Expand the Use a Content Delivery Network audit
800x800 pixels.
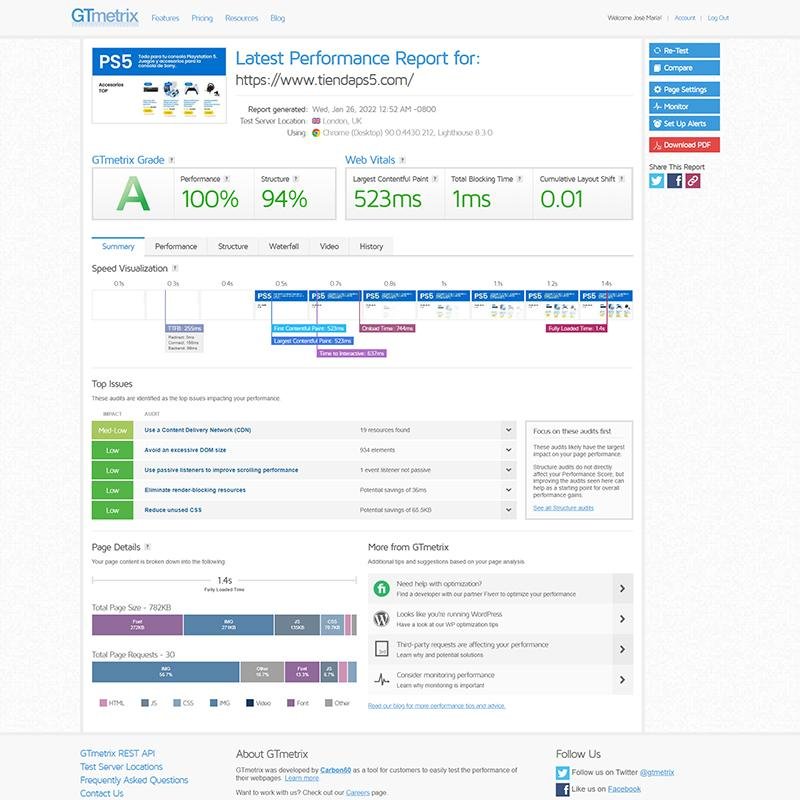click(x=508, y=430)
